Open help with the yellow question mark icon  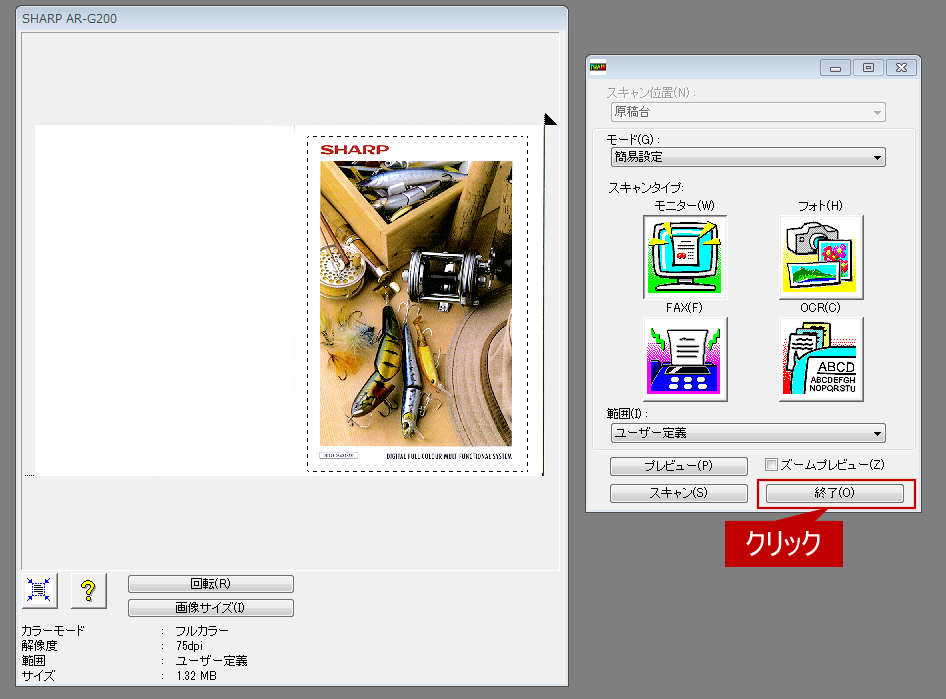(88, 591)
